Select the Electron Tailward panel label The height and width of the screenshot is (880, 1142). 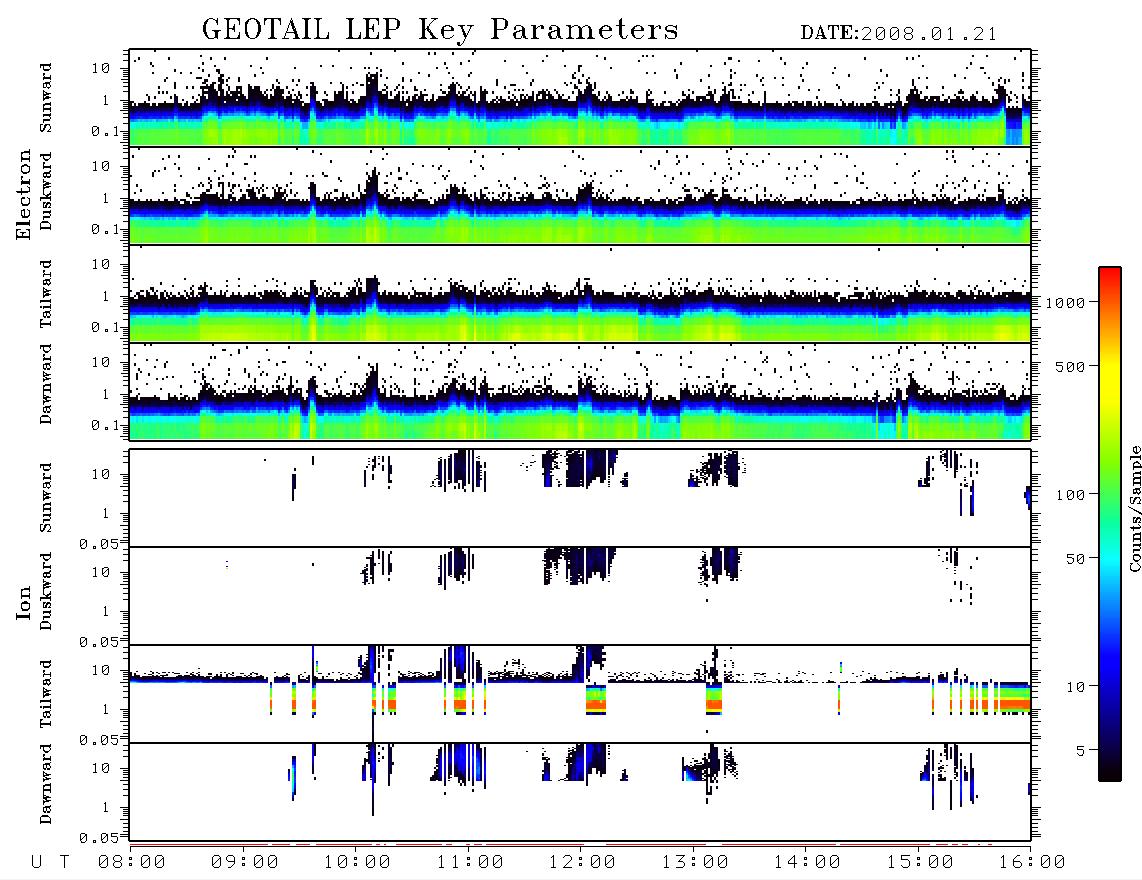click(46, 294)
